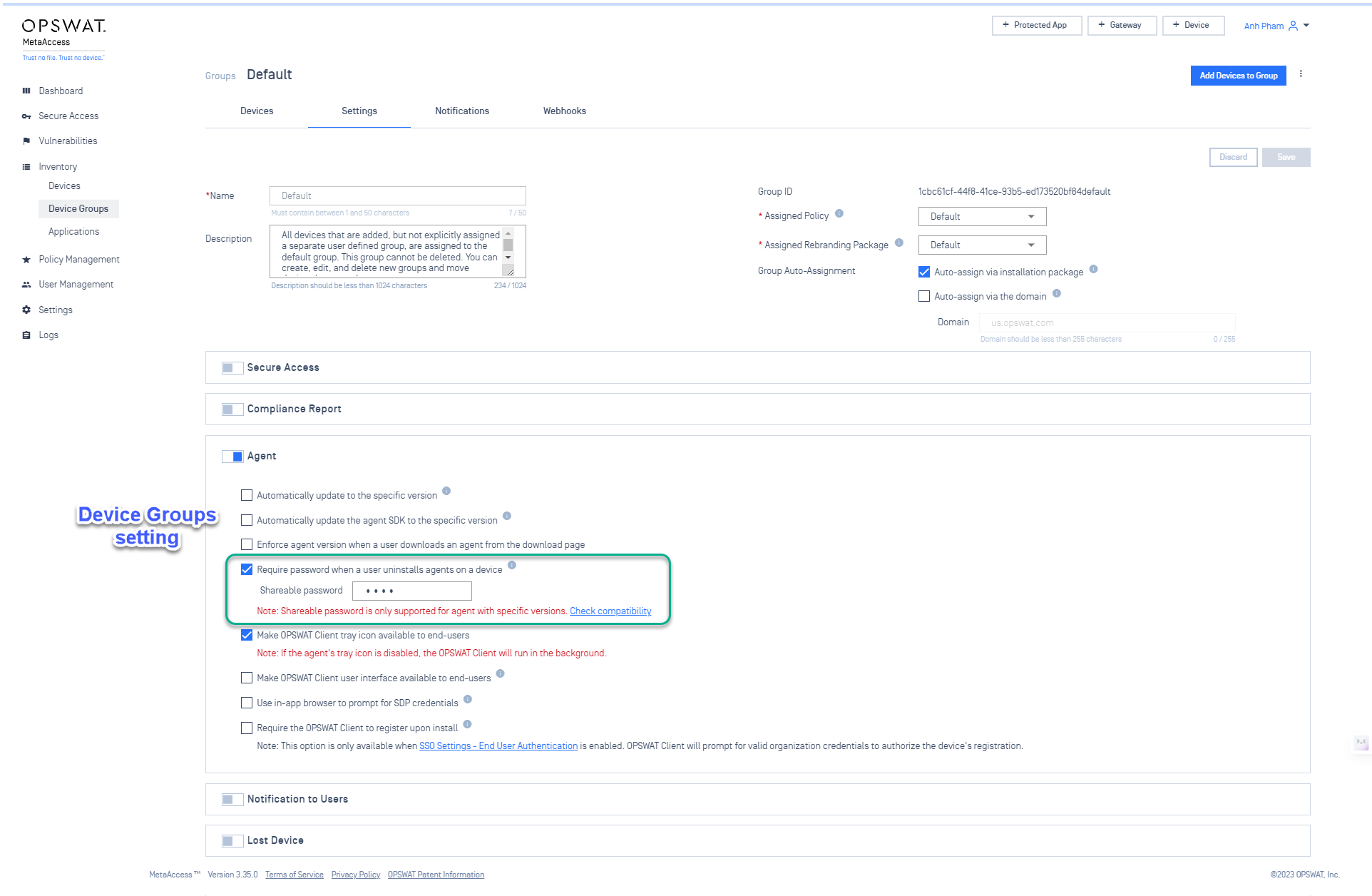This screenshot has width=1372, height=896.
Task: Check Automatically update to the specific version
Action: [x=247, y=495]
